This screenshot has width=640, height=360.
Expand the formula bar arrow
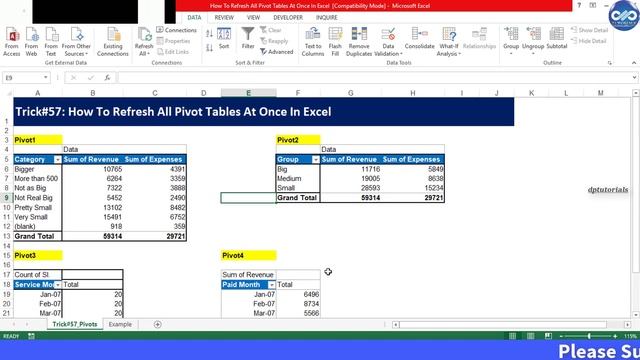click(634, 78)
